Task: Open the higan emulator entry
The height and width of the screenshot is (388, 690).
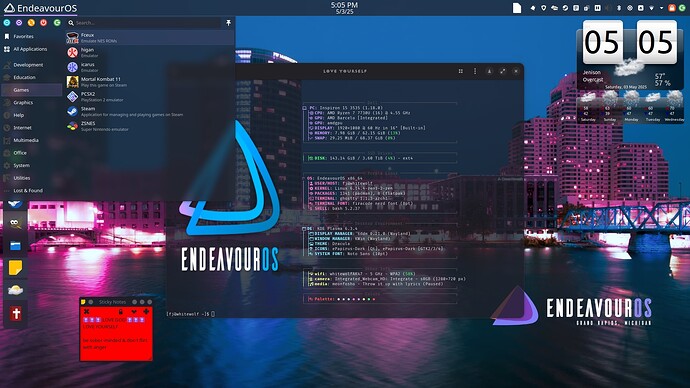Action: 149,53
